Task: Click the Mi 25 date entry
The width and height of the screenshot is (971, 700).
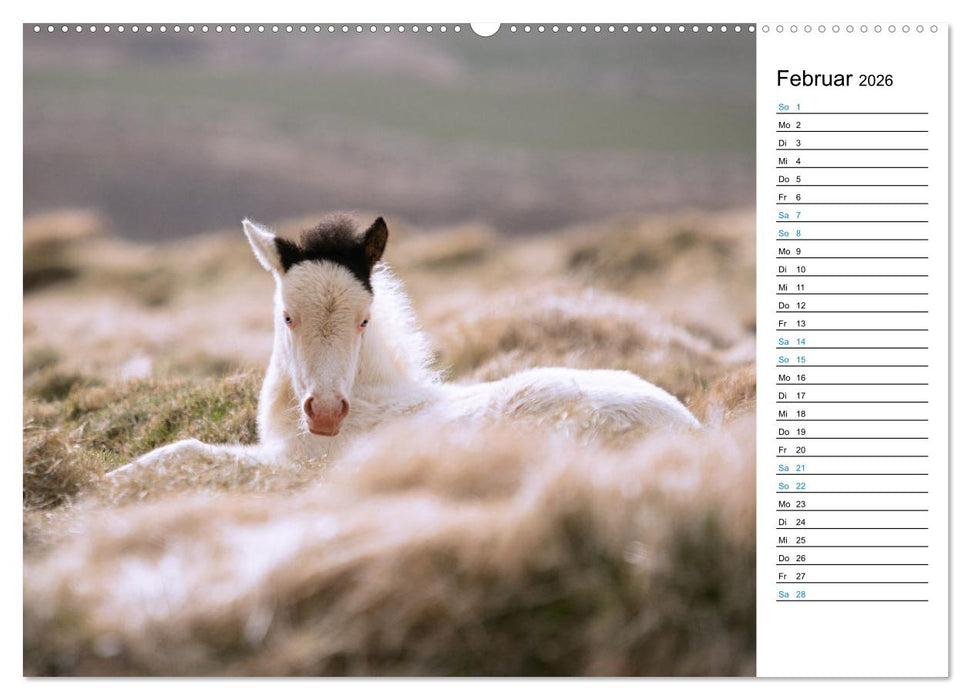Action: tap(790, 540)
